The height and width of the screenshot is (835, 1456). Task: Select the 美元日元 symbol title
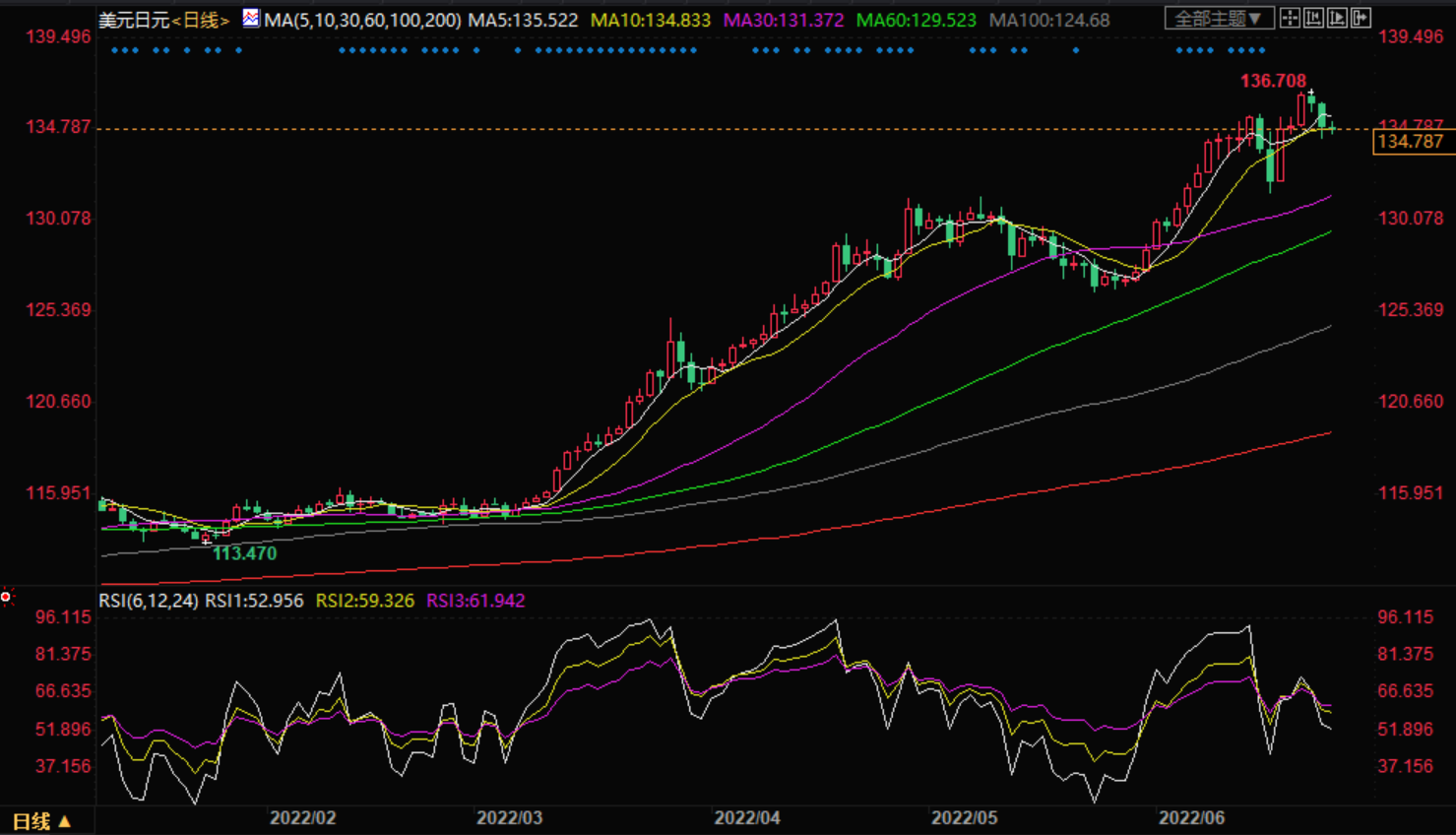click(x=134, y=20)
